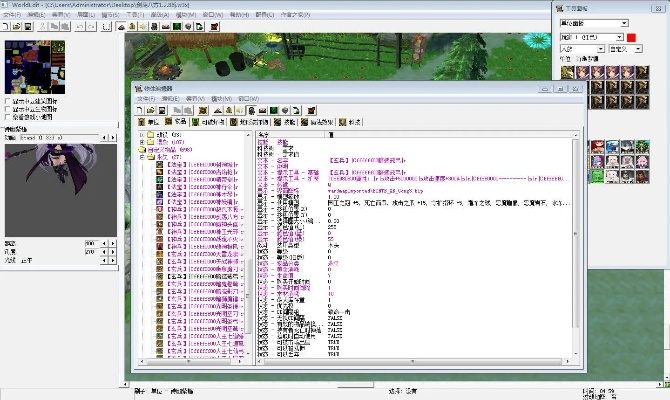Open Trigger Editor from main window toolbar

[132, 26]
